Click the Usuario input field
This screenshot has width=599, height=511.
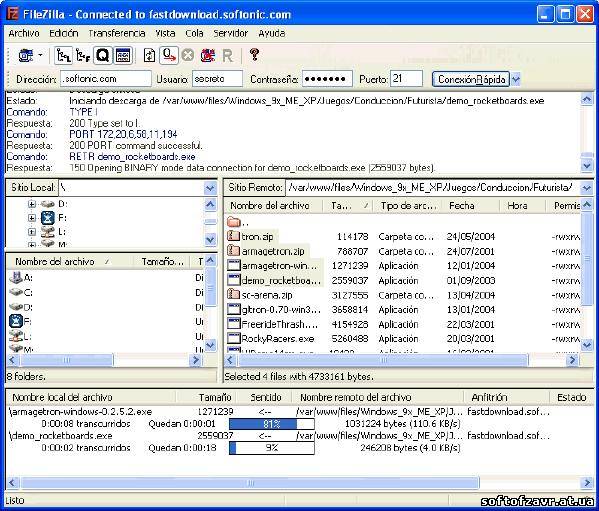point(217,79)
